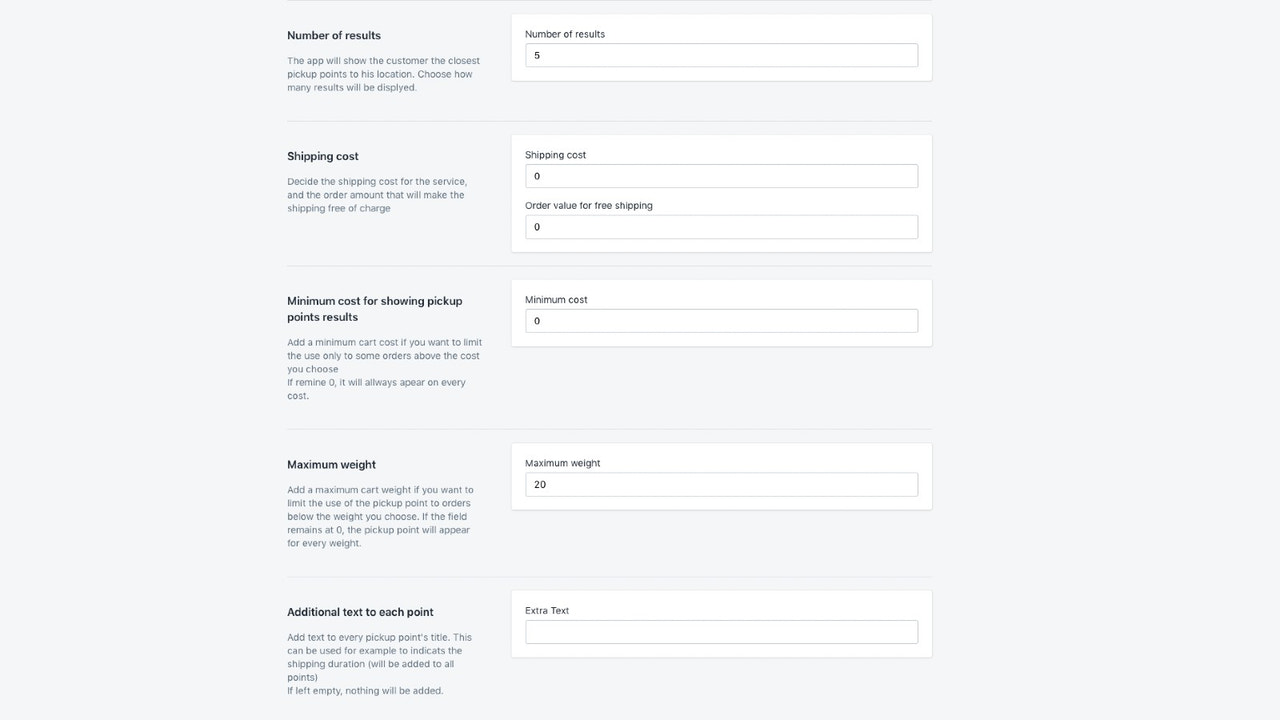Click the Order value for free shipping label
1280x720 pixels.
pos(589,205)
